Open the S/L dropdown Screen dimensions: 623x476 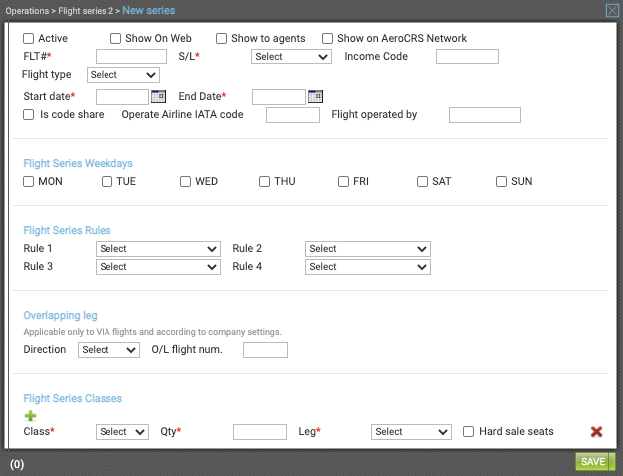point(291,56)
